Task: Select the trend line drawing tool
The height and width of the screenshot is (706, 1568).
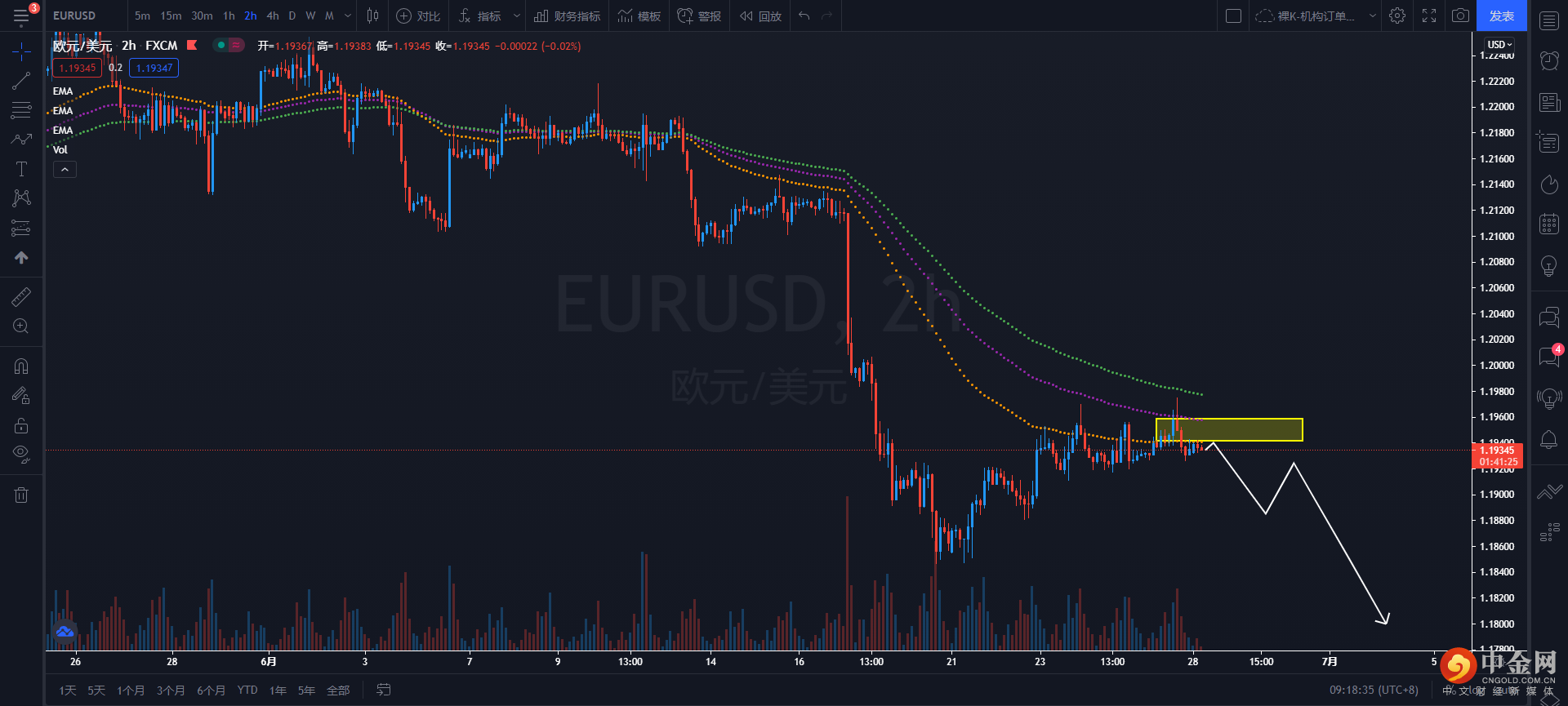Action: pos(21,81)
